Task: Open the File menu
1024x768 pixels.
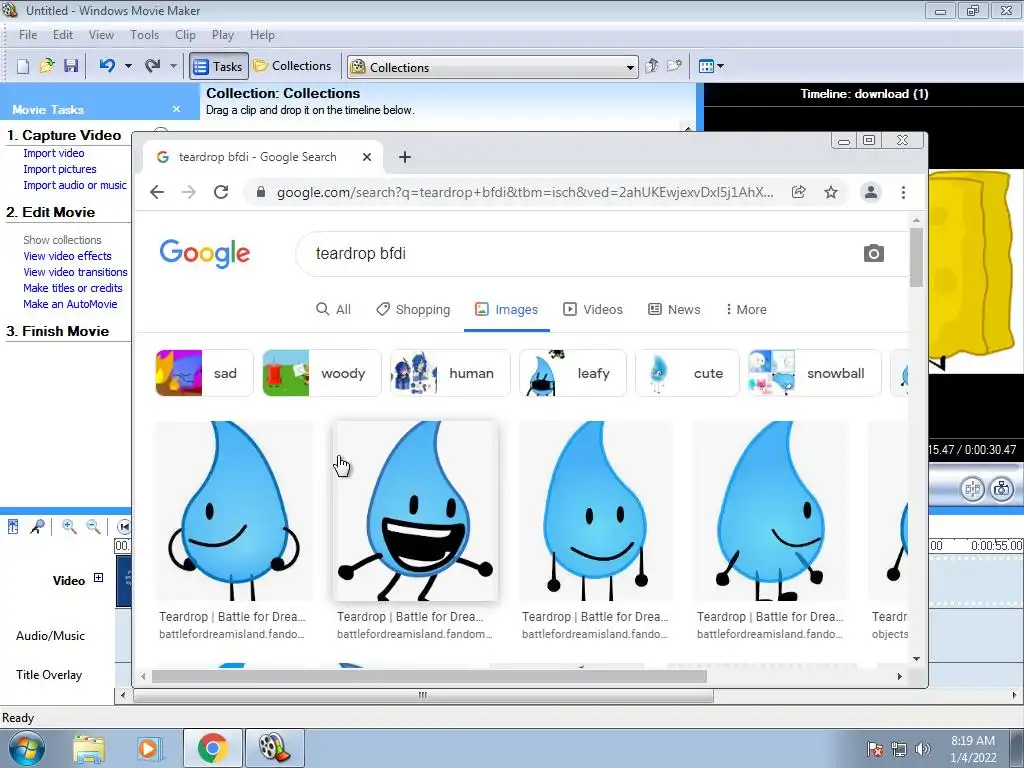Action: pos(28,35)
